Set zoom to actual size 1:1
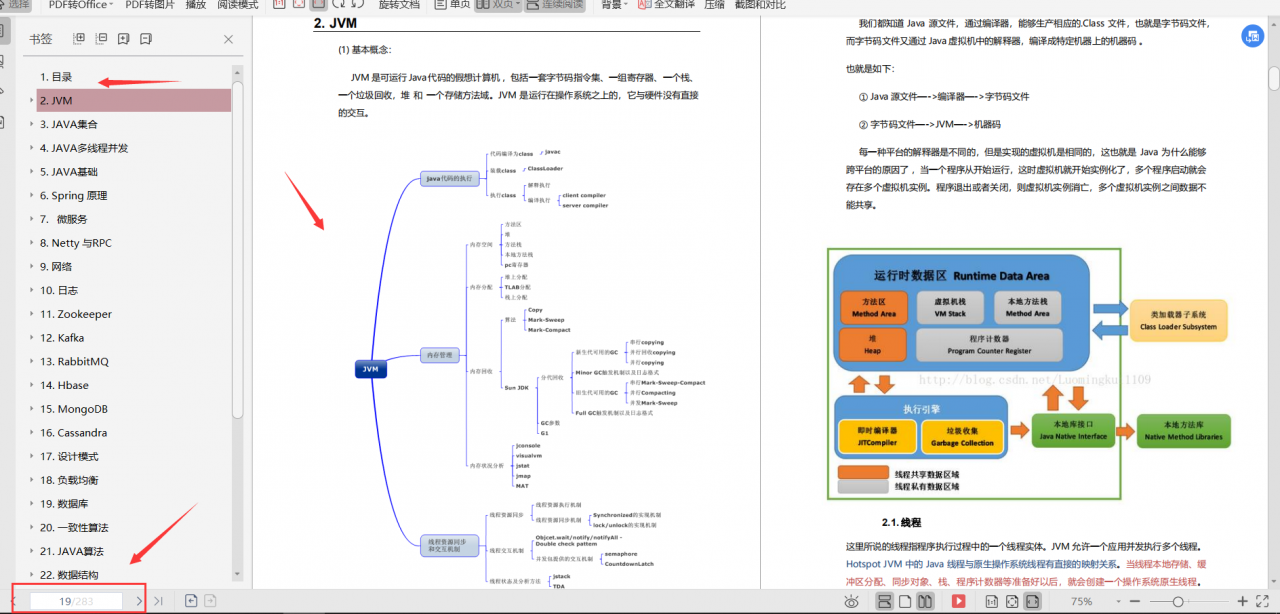 point(992,601)
